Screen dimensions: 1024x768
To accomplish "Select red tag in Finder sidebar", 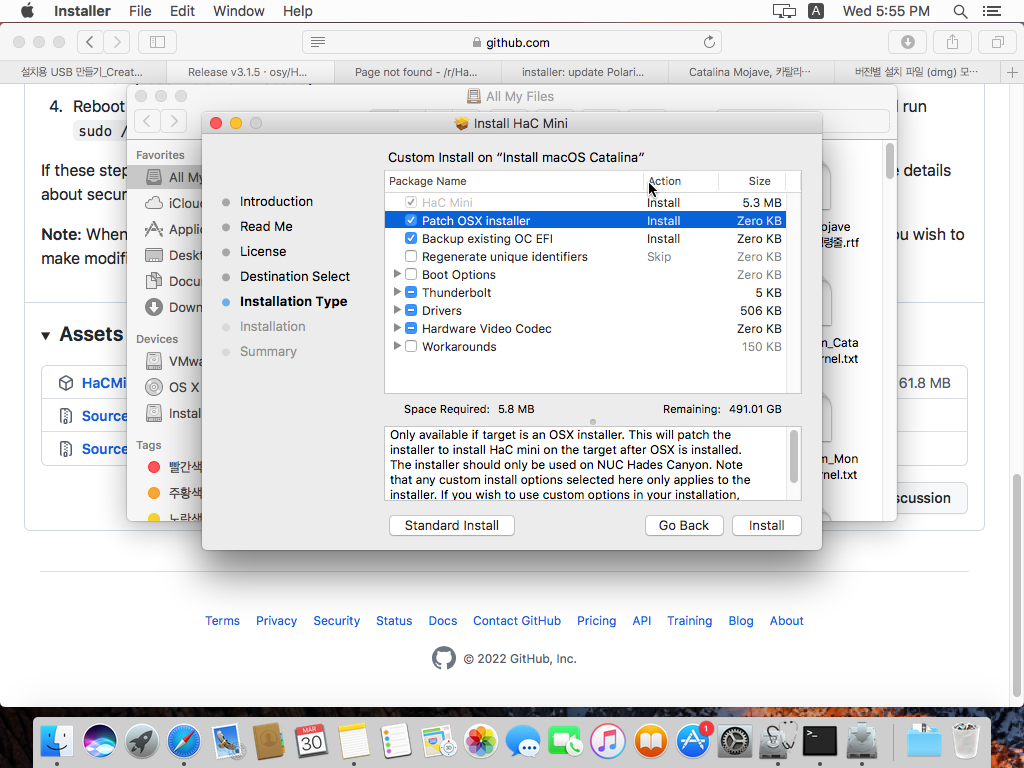I will [x=154, y=466].
